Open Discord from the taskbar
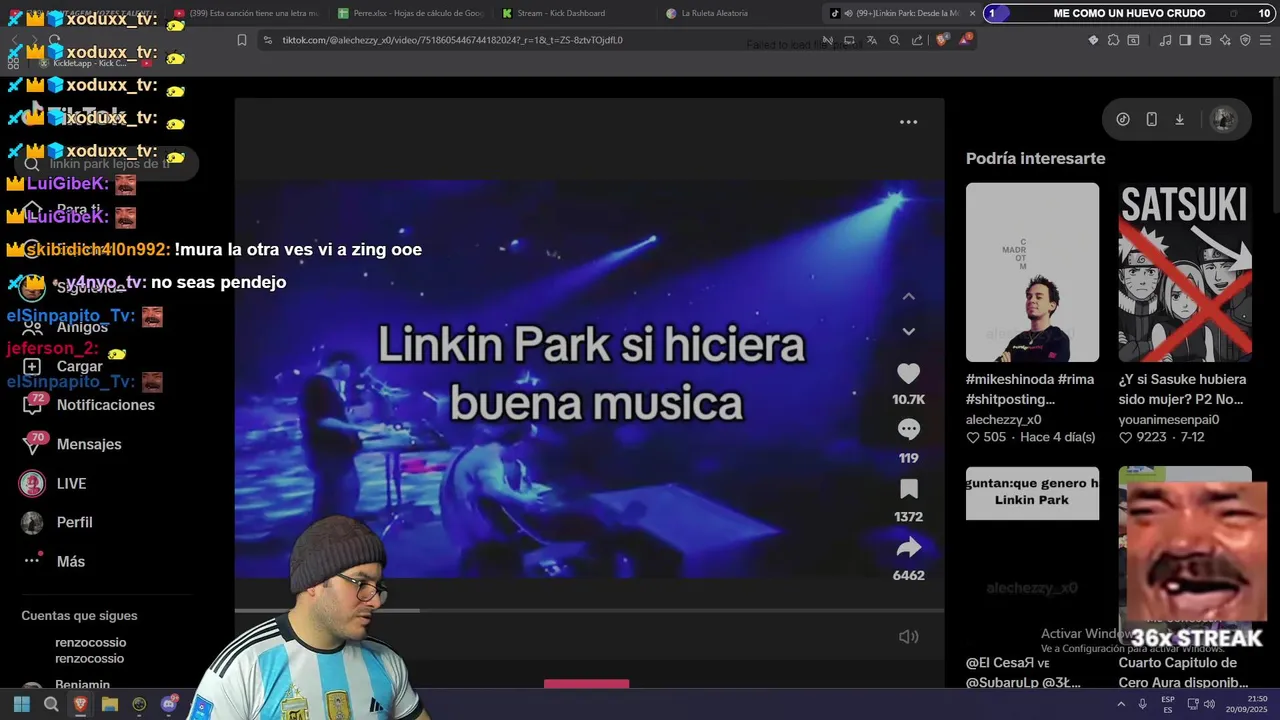This screenshot has height=720, width=1280. coord(169,704)
